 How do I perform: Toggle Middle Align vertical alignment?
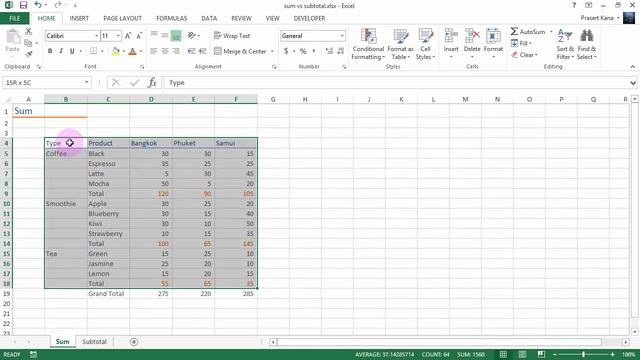click(165, 36)
